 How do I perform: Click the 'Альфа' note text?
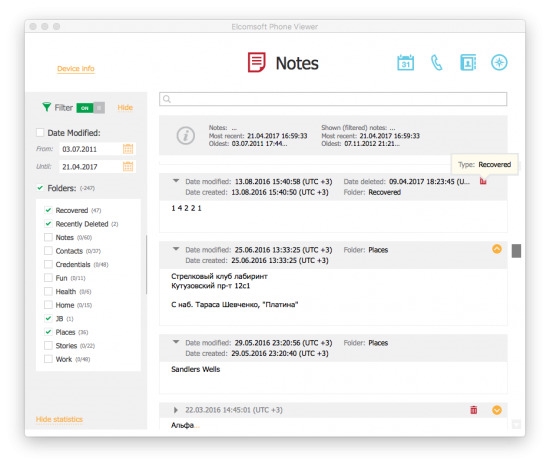tap(182, 425)
